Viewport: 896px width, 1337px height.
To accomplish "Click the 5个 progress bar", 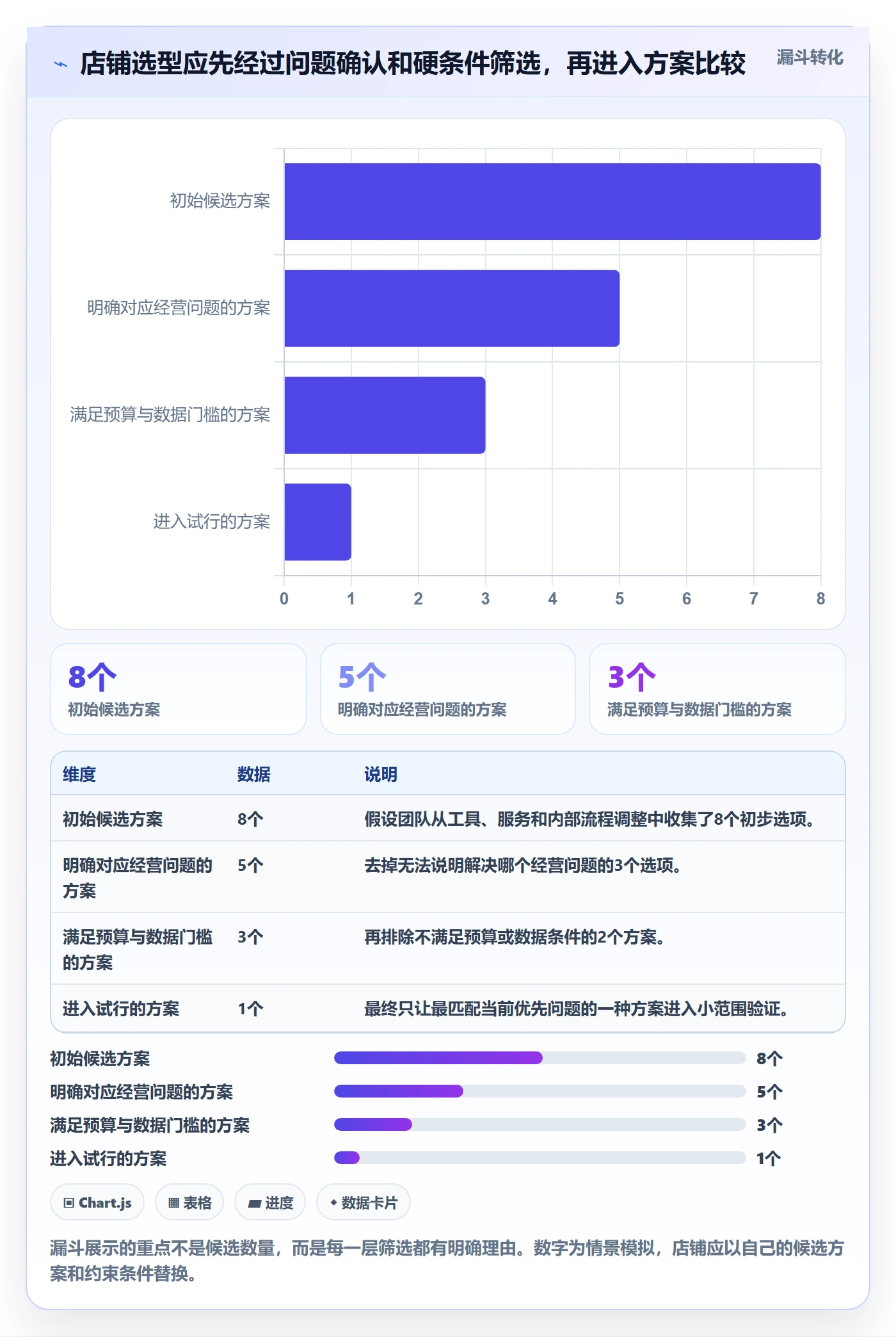I will coord(540,1091).
